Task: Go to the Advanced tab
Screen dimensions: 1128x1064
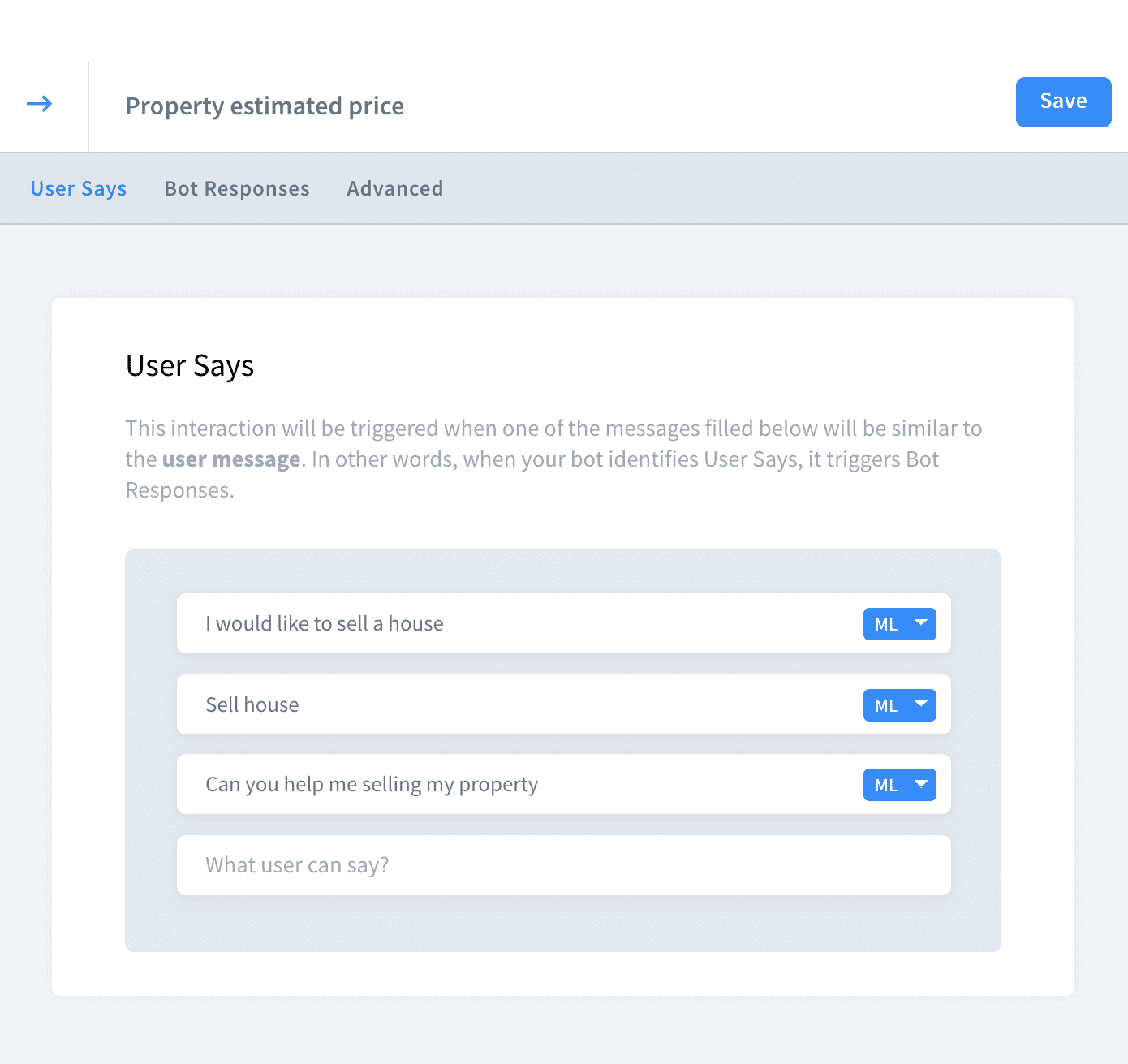Action: (395, 188)
